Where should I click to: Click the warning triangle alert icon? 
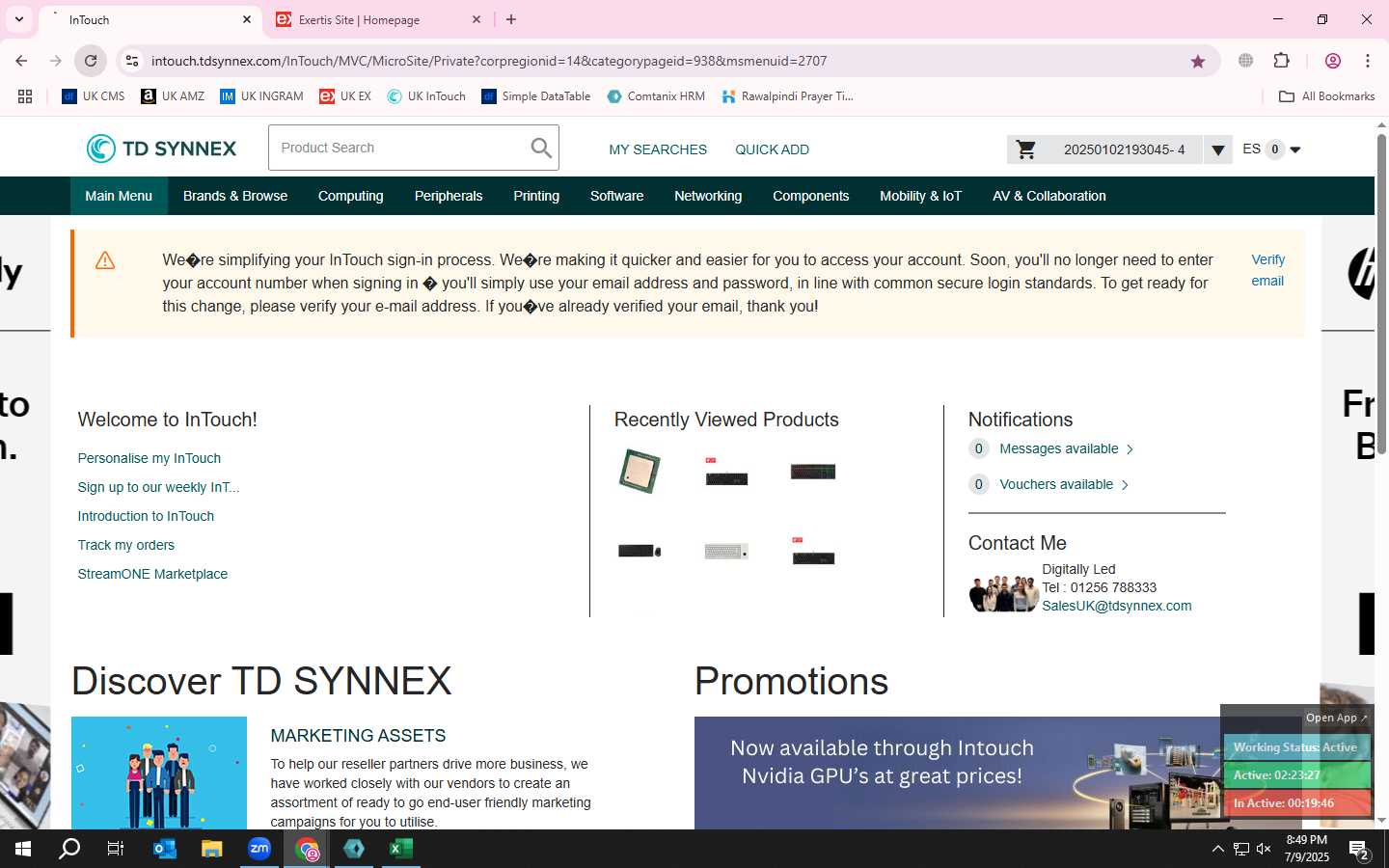[105, 260]
